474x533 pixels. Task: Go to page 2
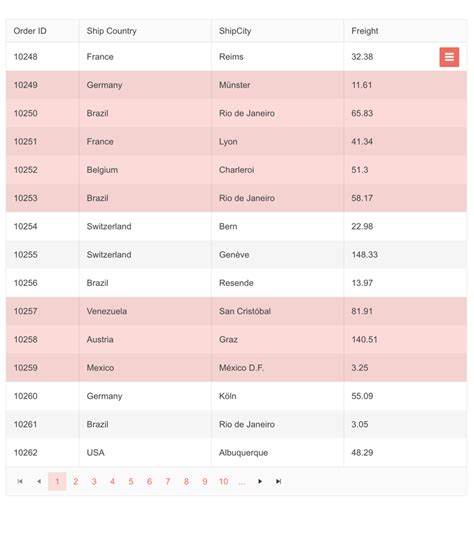(75, 481)
